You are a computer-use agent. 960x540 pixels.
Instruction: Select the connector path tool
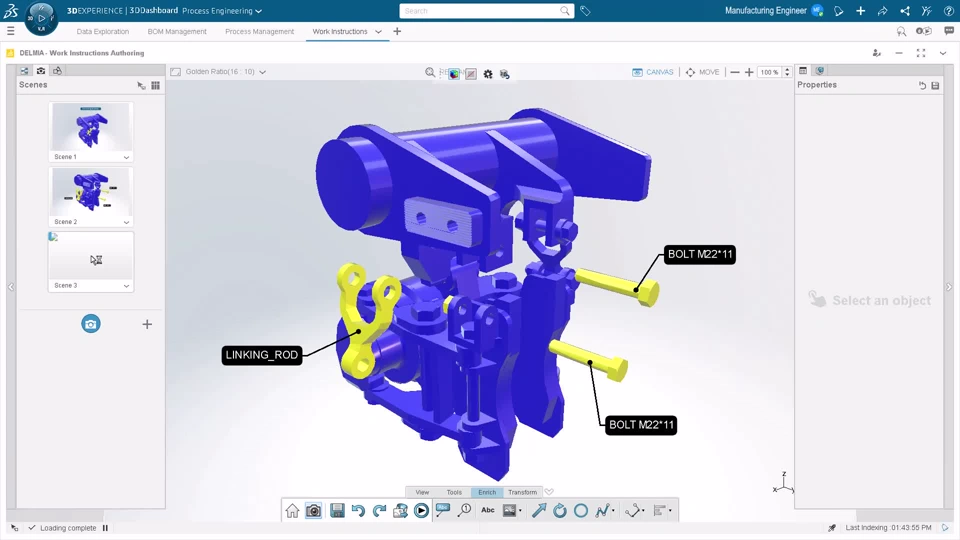pos(632,511)
